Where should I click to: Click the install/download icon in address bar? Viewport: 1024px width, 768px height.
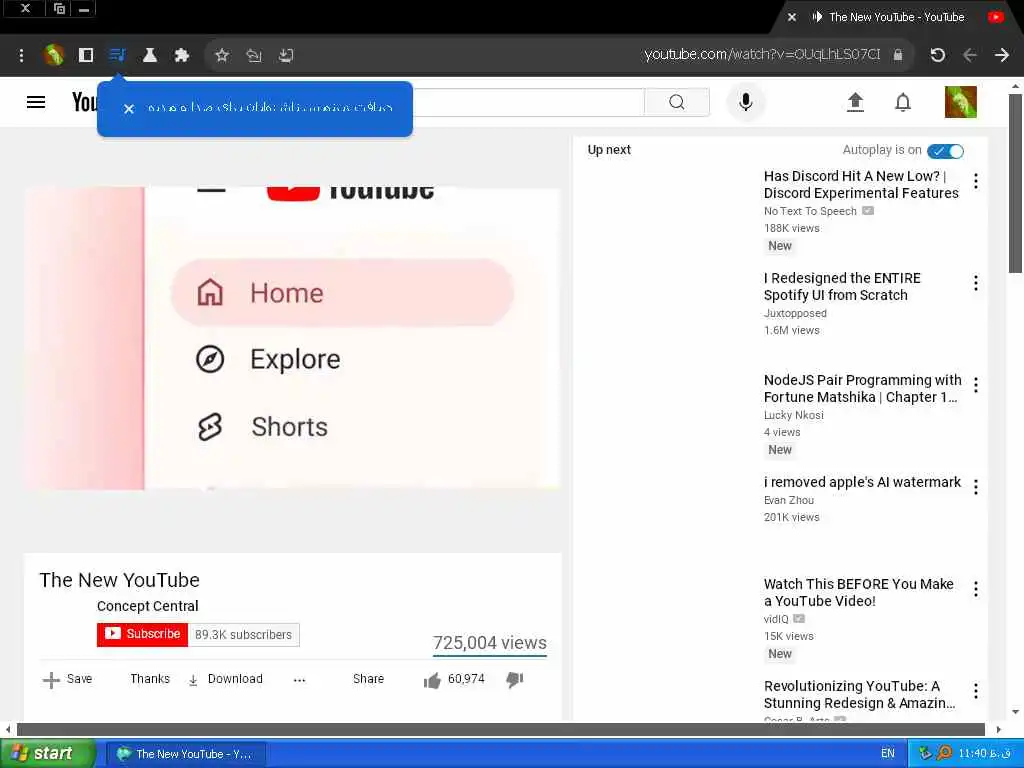(286, 56)
